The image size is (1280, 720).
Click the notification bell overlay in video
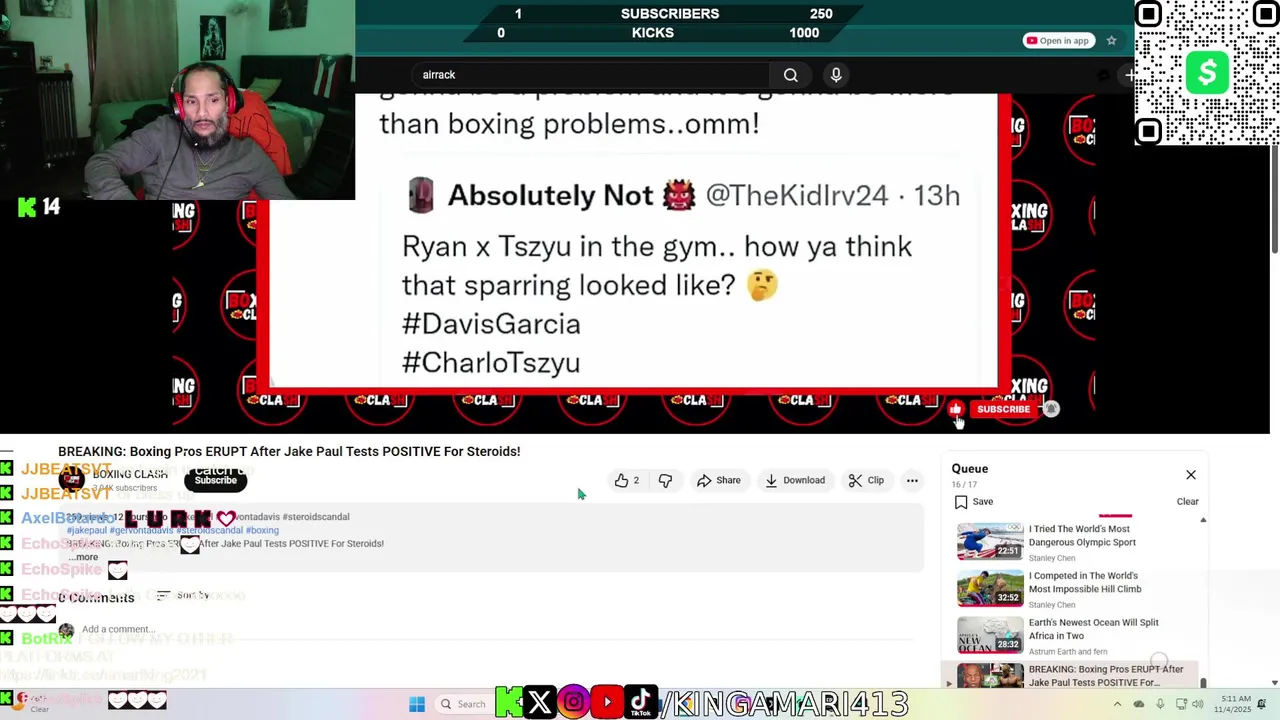point(1051,409)
